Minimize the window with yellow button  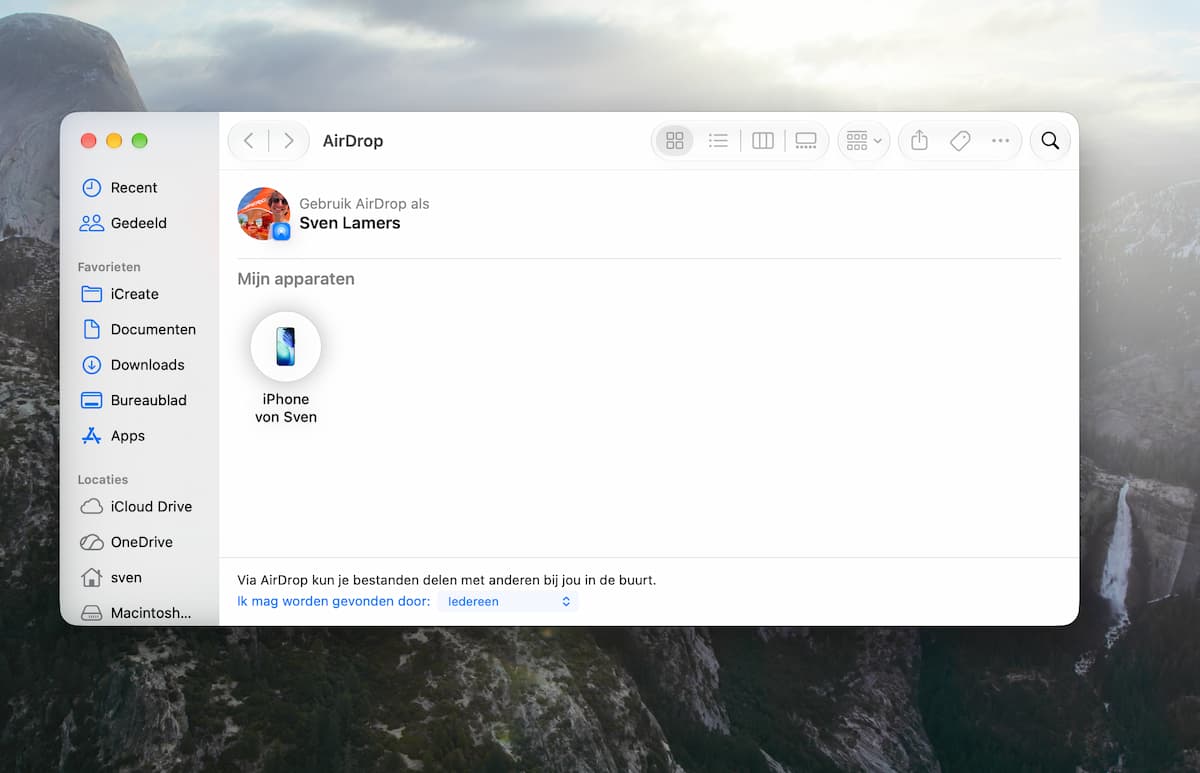click(x=114, y=141)
